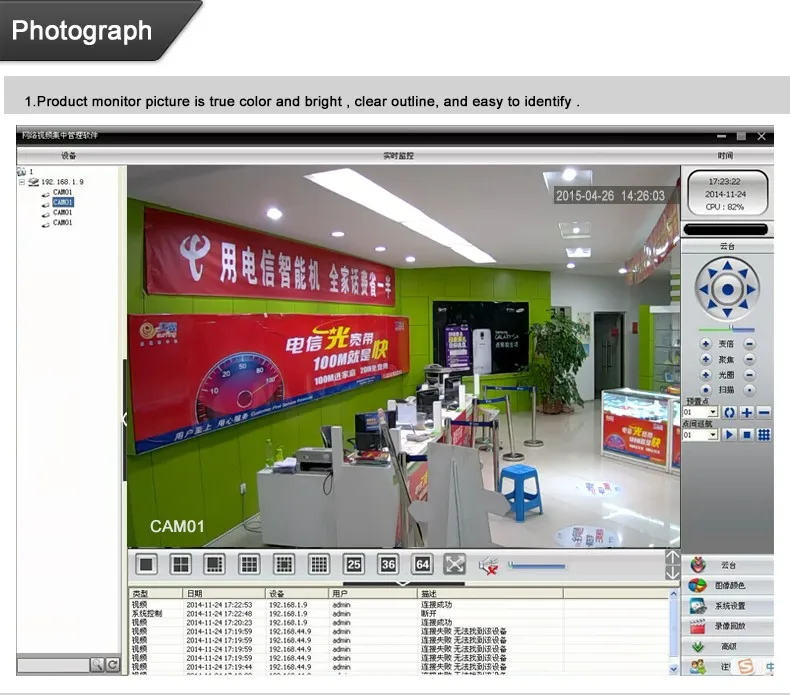Screen dimensions: 790x695
Task: Collapse the left device panel arrow
Action: pos(124,418)
